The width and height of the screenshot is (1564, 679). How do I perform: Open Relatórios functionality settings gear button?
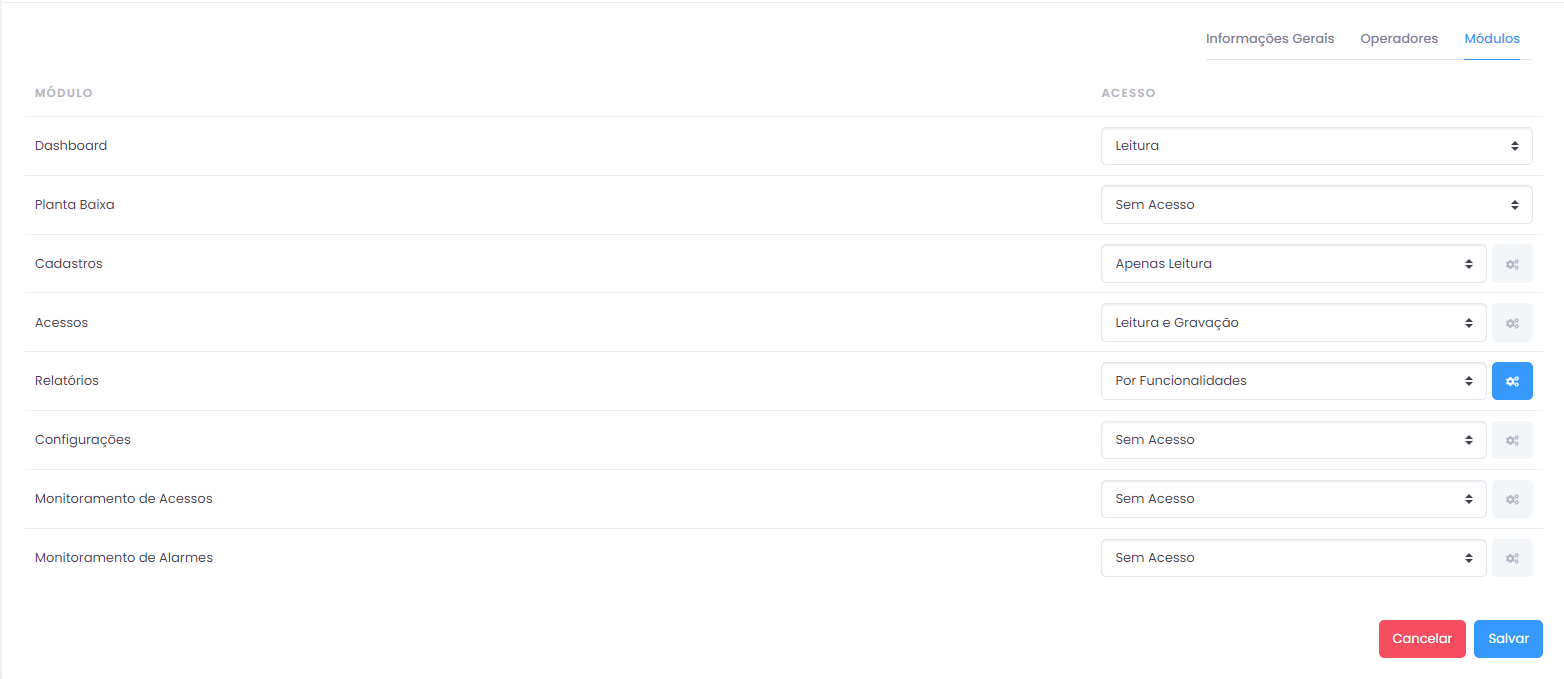[x=1512, y=381]
